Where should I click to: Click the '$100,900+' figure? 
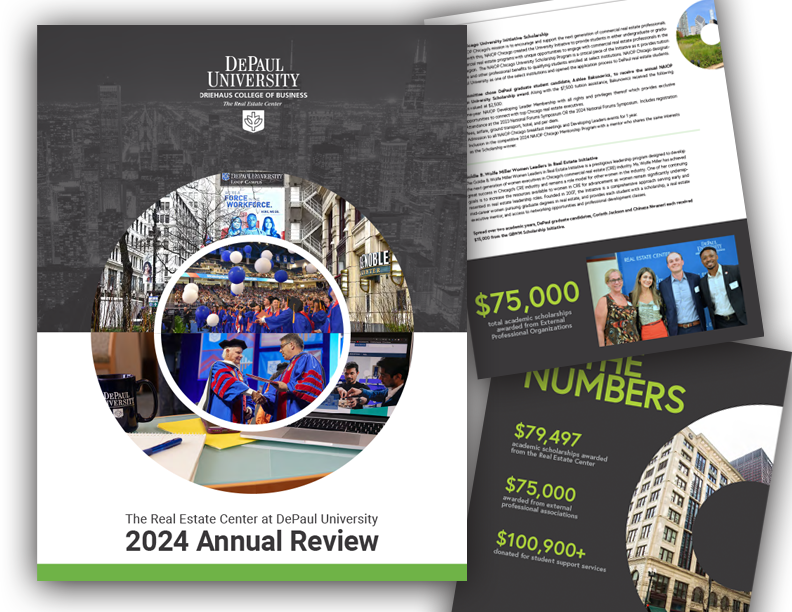[x=541, y=544]
